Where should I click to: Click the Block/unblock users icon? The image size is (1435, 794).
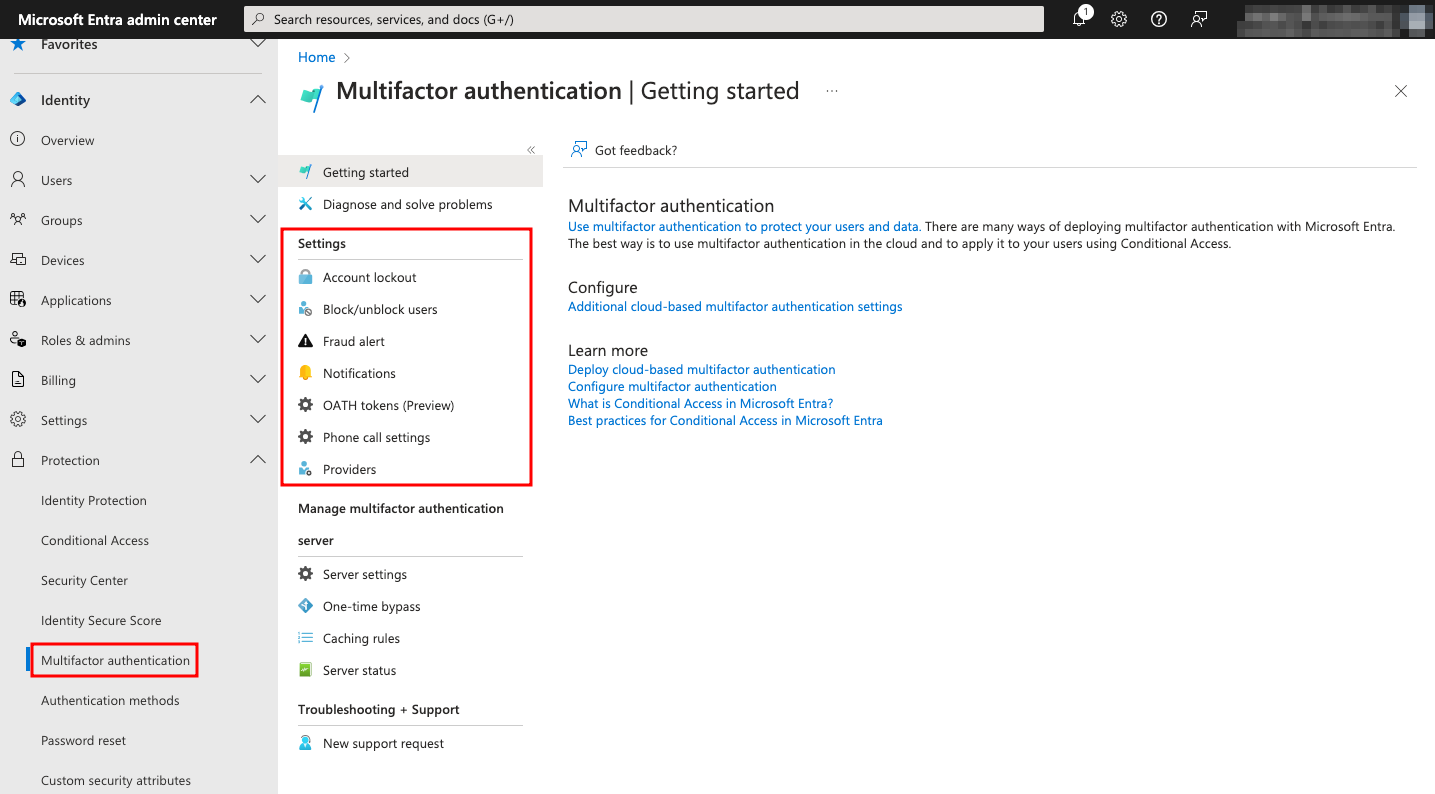click(306, 309)
